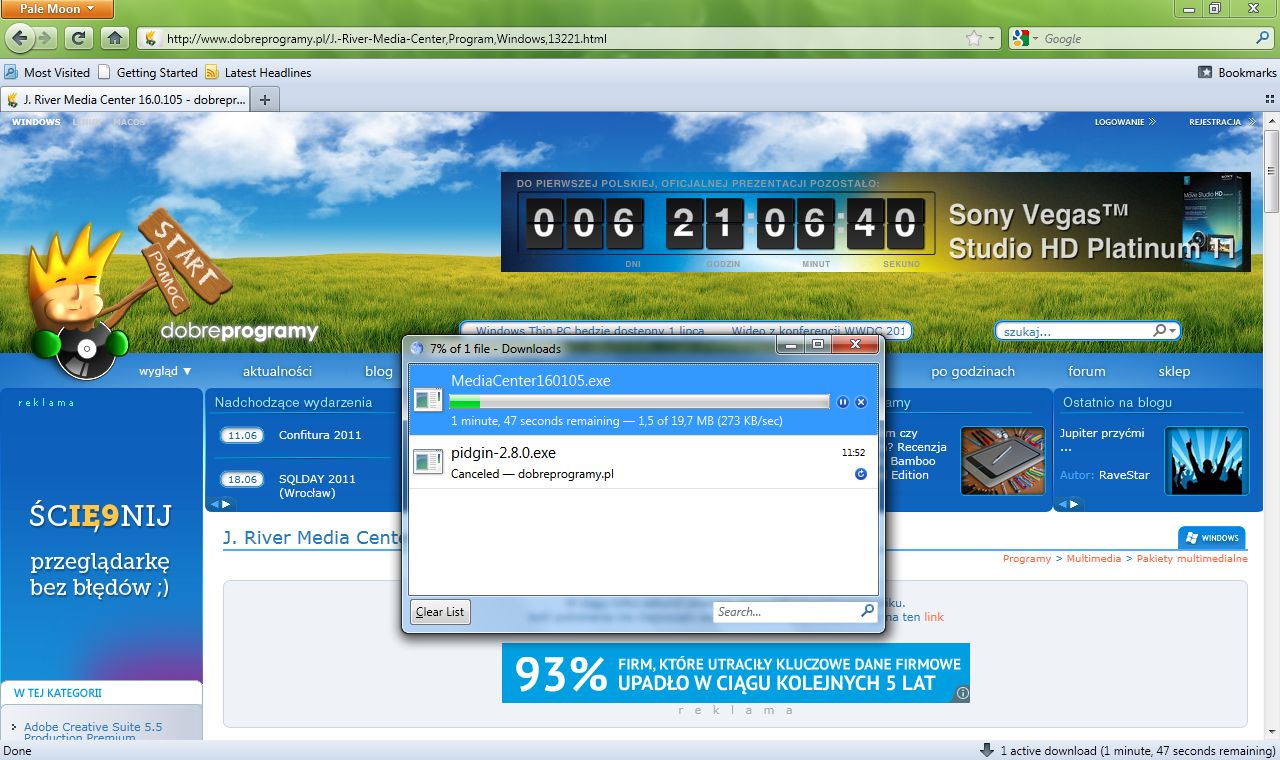Click the 18.06 date badge
This screenshot has width=1280, height=760.
(x=242, y=480)
